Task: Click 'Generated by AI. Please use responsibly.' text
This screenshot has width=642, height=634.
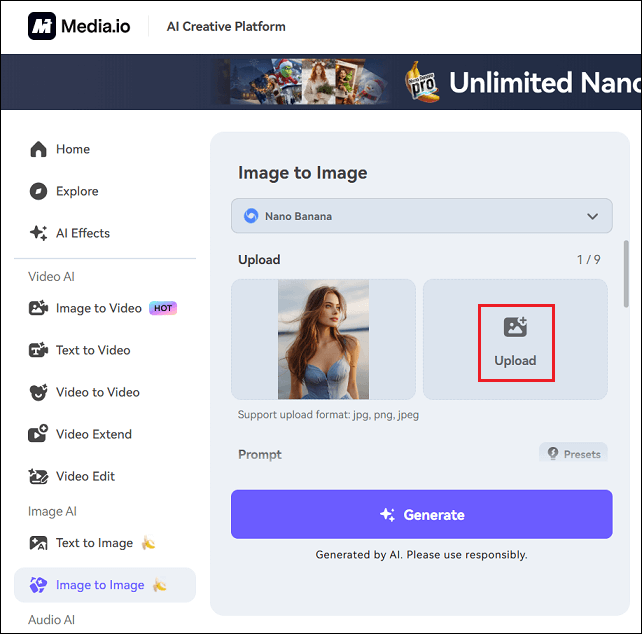Action: tap(421, 555)
